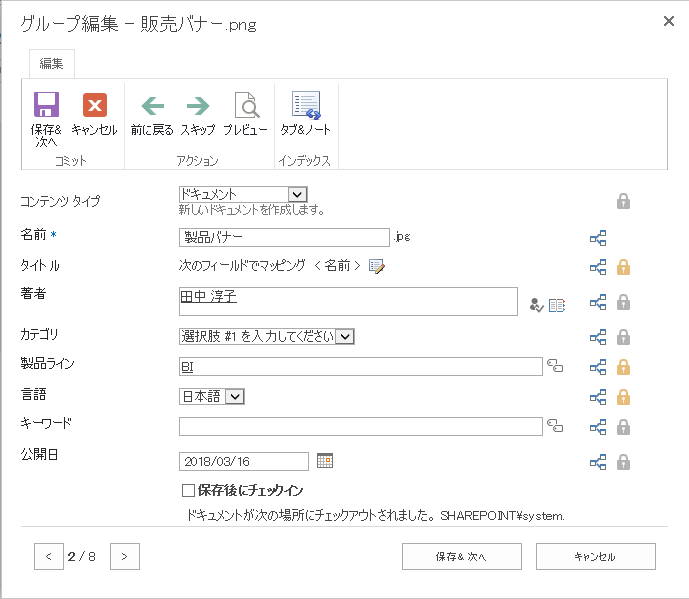Click the tag icon beside keyword field
The height and width of the screenshot is (599, 689).
pos(555,427)
